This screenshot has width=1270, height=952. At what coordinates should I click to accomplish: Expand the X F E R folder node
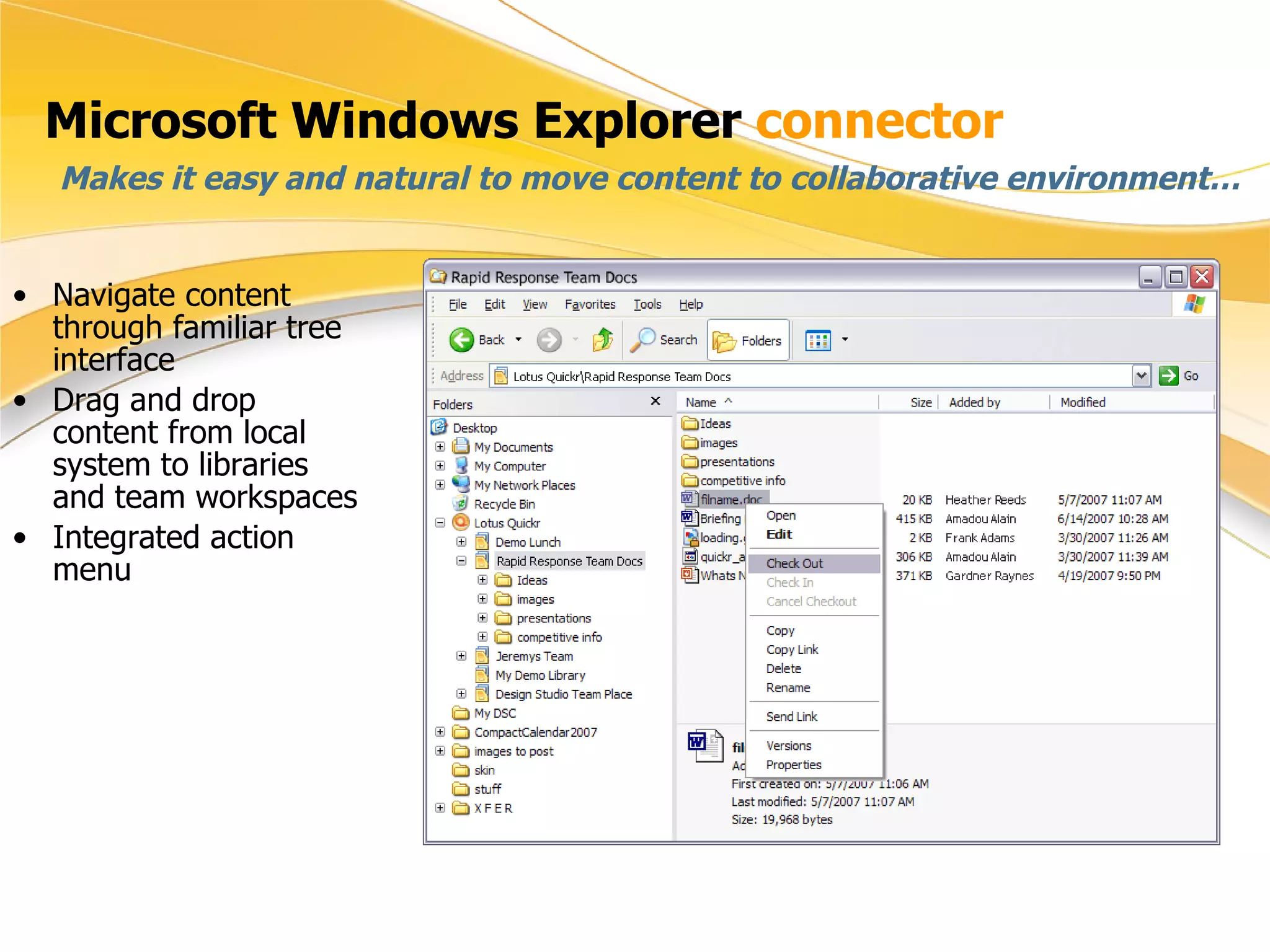(x=440, y=808)
